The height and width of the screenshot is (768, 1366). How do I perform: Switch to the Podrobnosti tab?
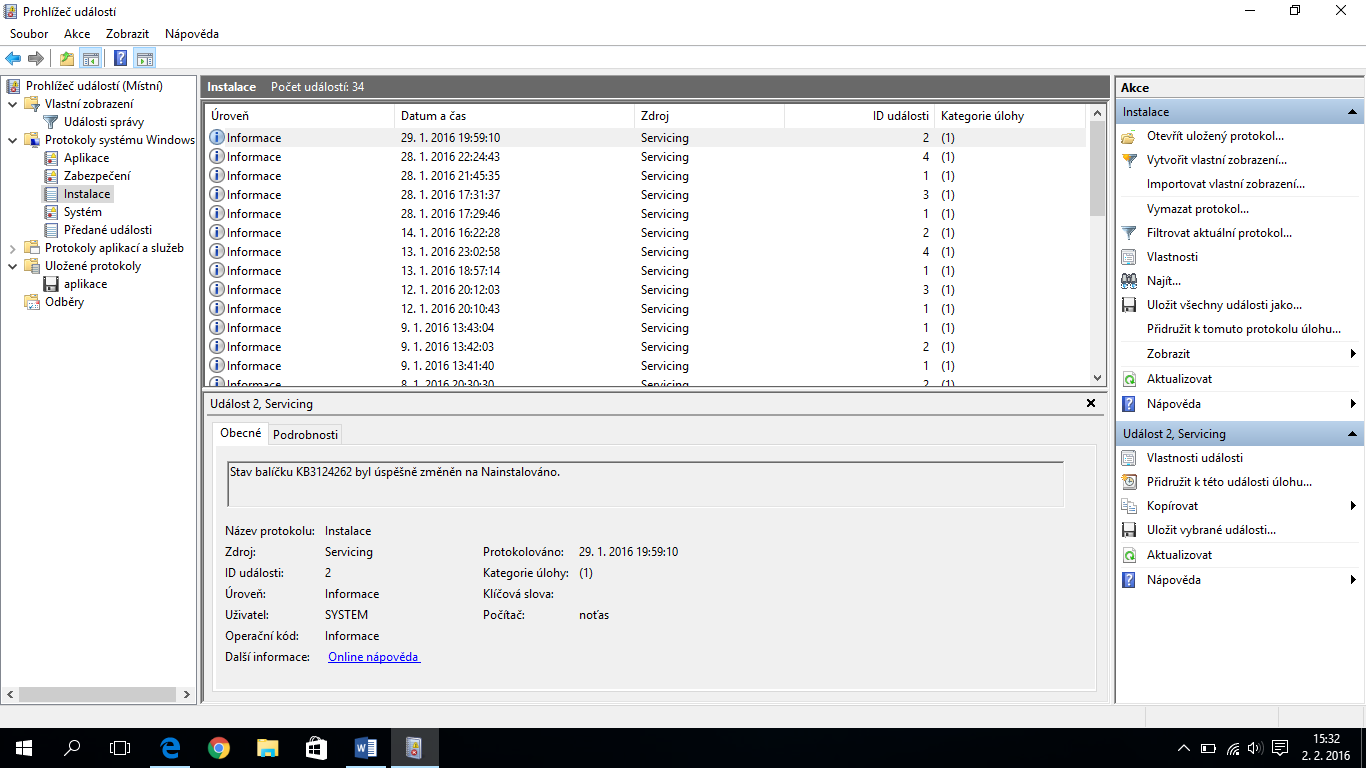coord(306,434)
